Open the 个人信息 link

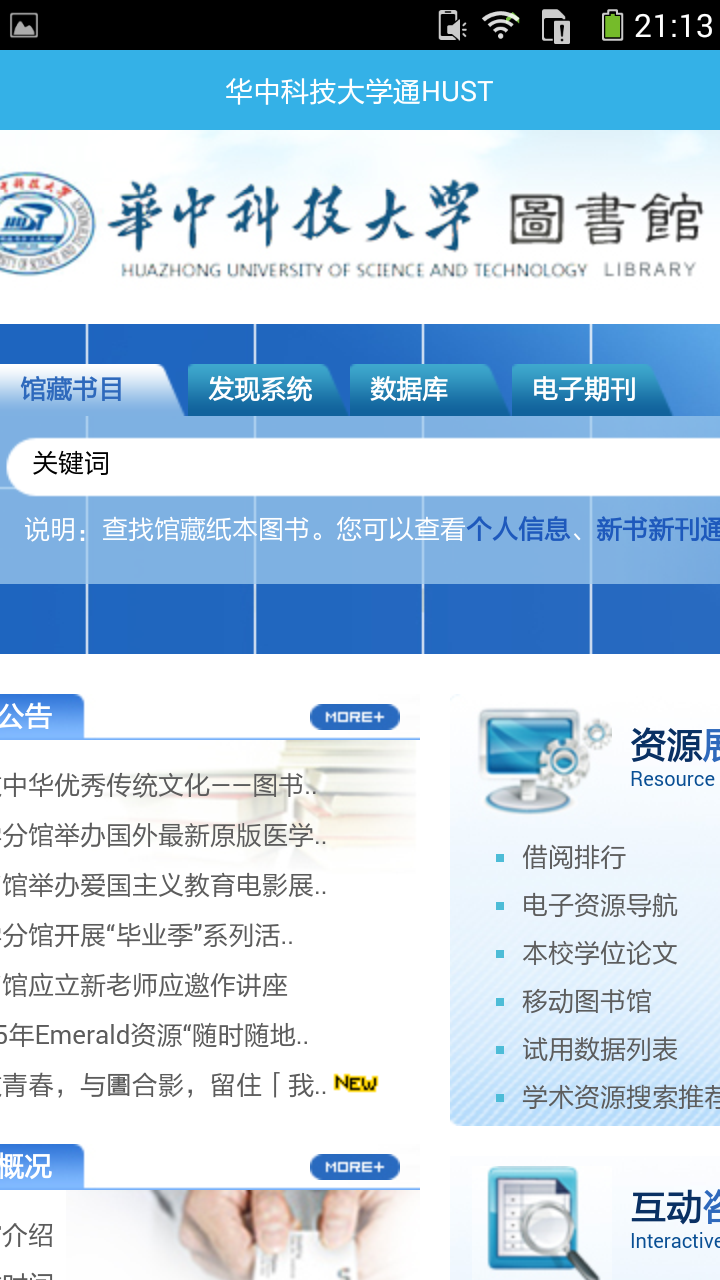click(x=518, y=529)
